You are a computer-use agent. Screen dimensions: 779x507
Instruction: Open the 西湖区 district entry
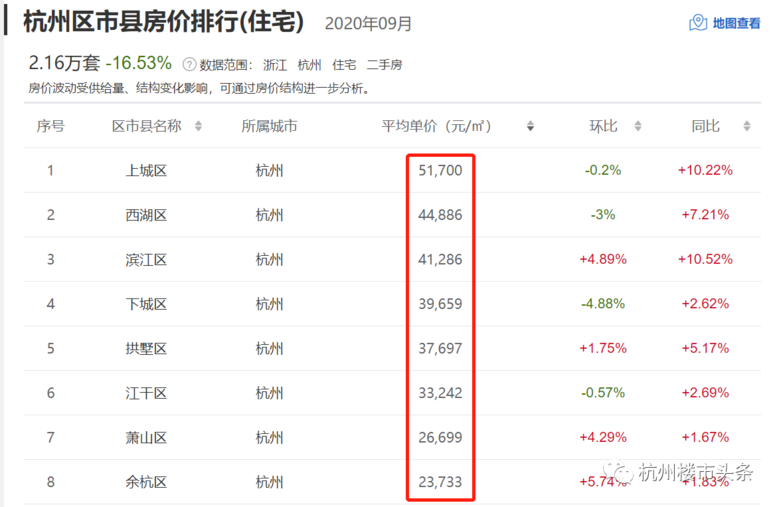(146, 215)
